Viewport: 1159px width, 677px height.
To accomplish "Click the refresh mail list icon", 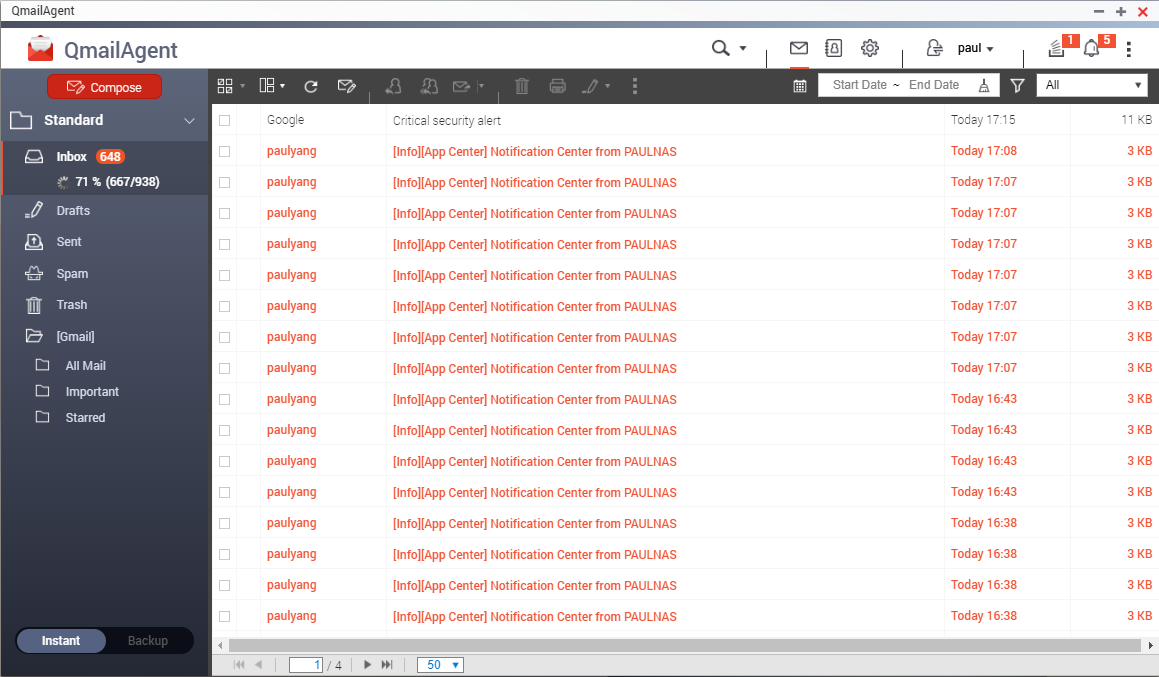I will (311, 86).
